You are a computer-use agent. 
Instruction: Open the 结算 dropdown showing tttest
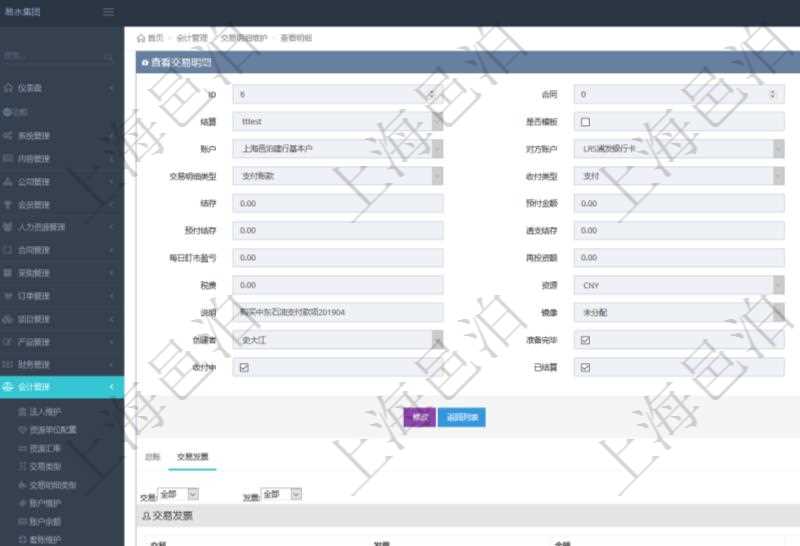pos(338,121)
